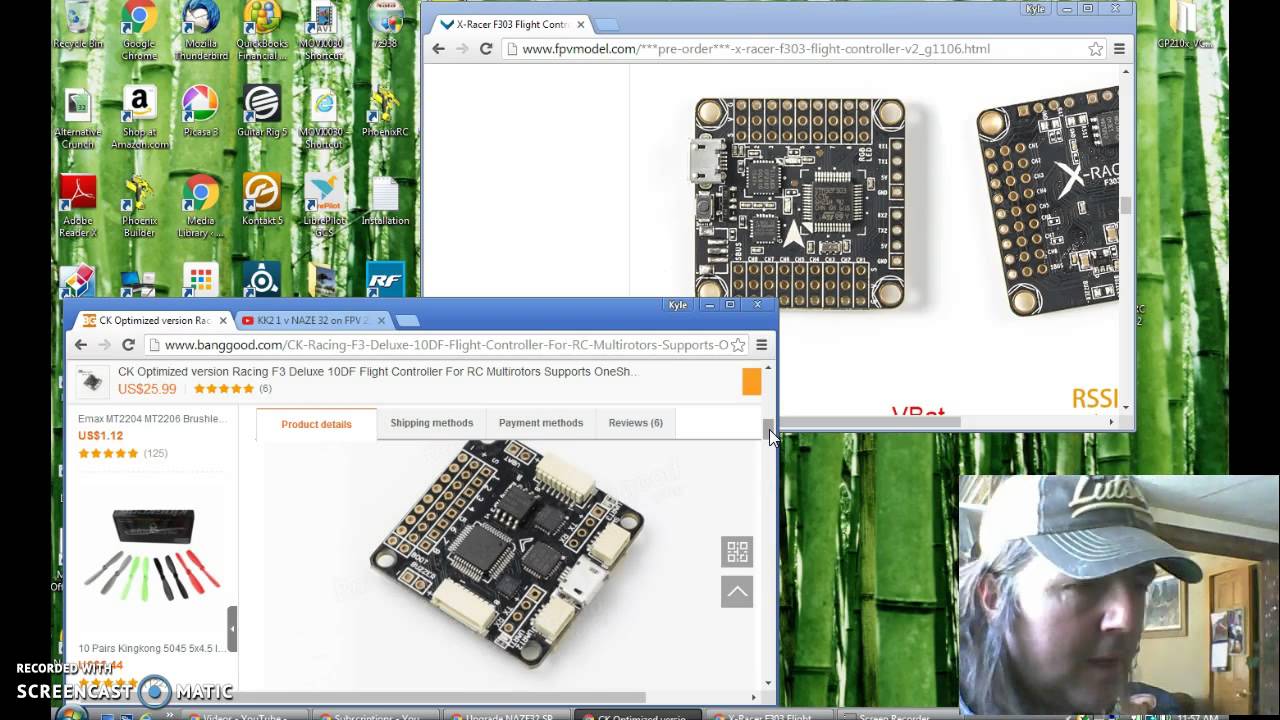Select the MOV0030 shortcut with Internet Explorer icon
This screenshot has width=1280, height=720.
point(323,118)
